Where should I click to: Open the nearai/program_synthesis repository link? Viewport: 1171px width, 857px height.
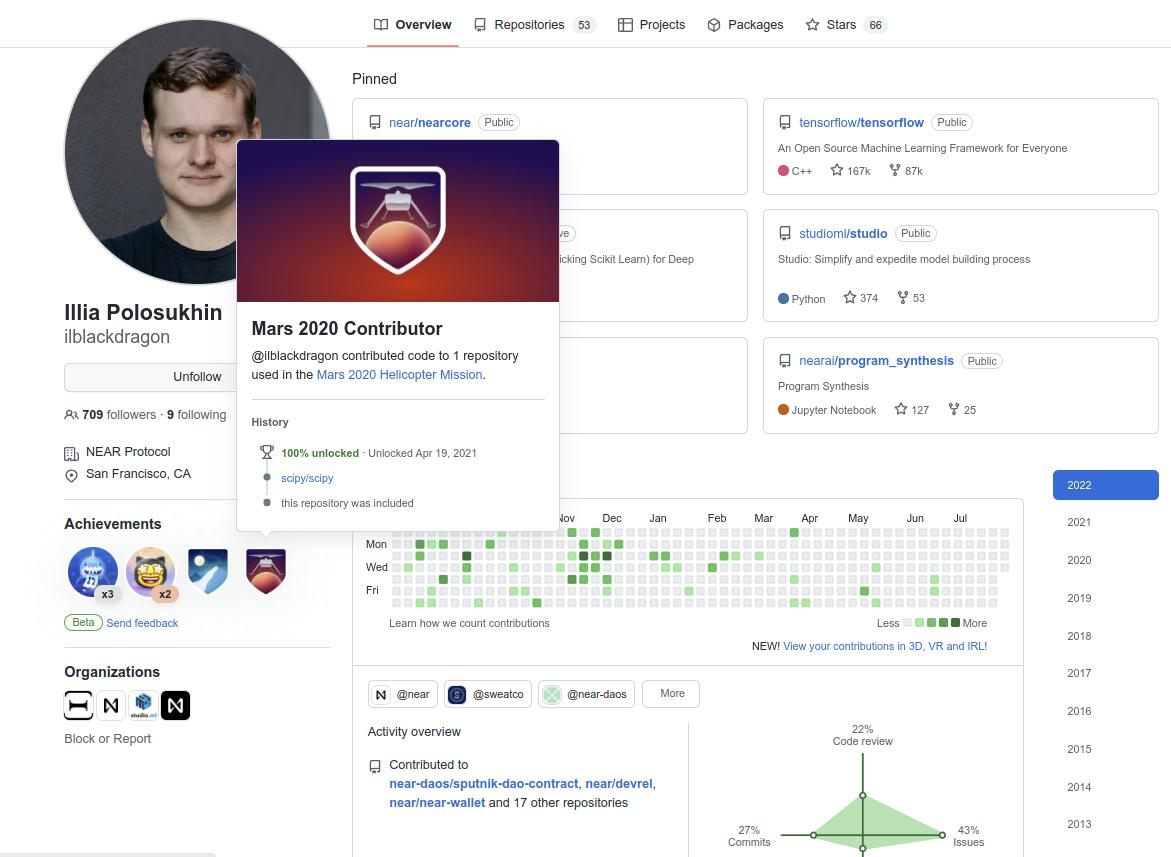pos(876,361)
